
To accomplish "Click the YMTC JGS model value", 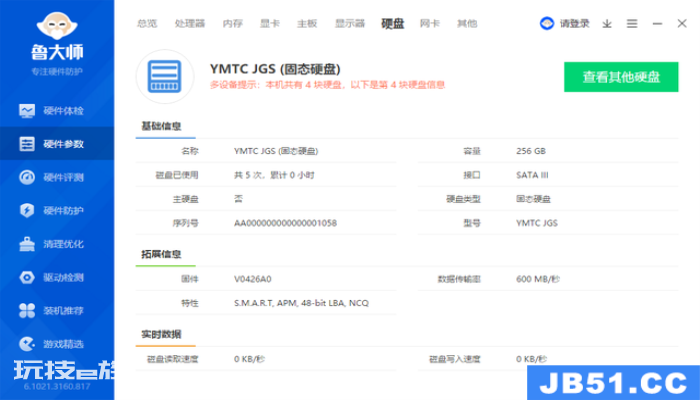I will (537, 223).
